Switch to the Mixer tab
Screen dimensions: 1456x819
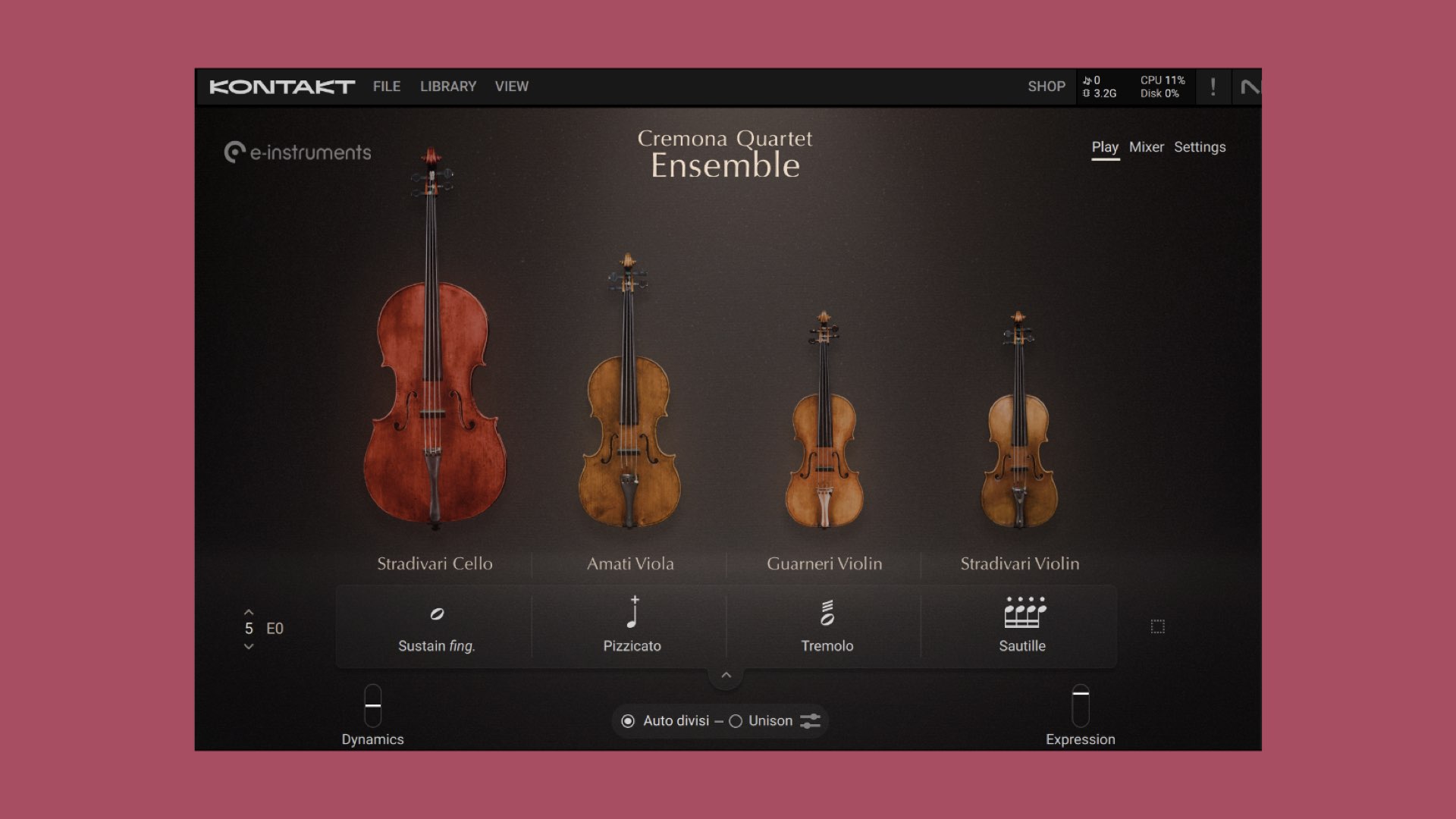pyautogui.click(x=1146, y=147)
